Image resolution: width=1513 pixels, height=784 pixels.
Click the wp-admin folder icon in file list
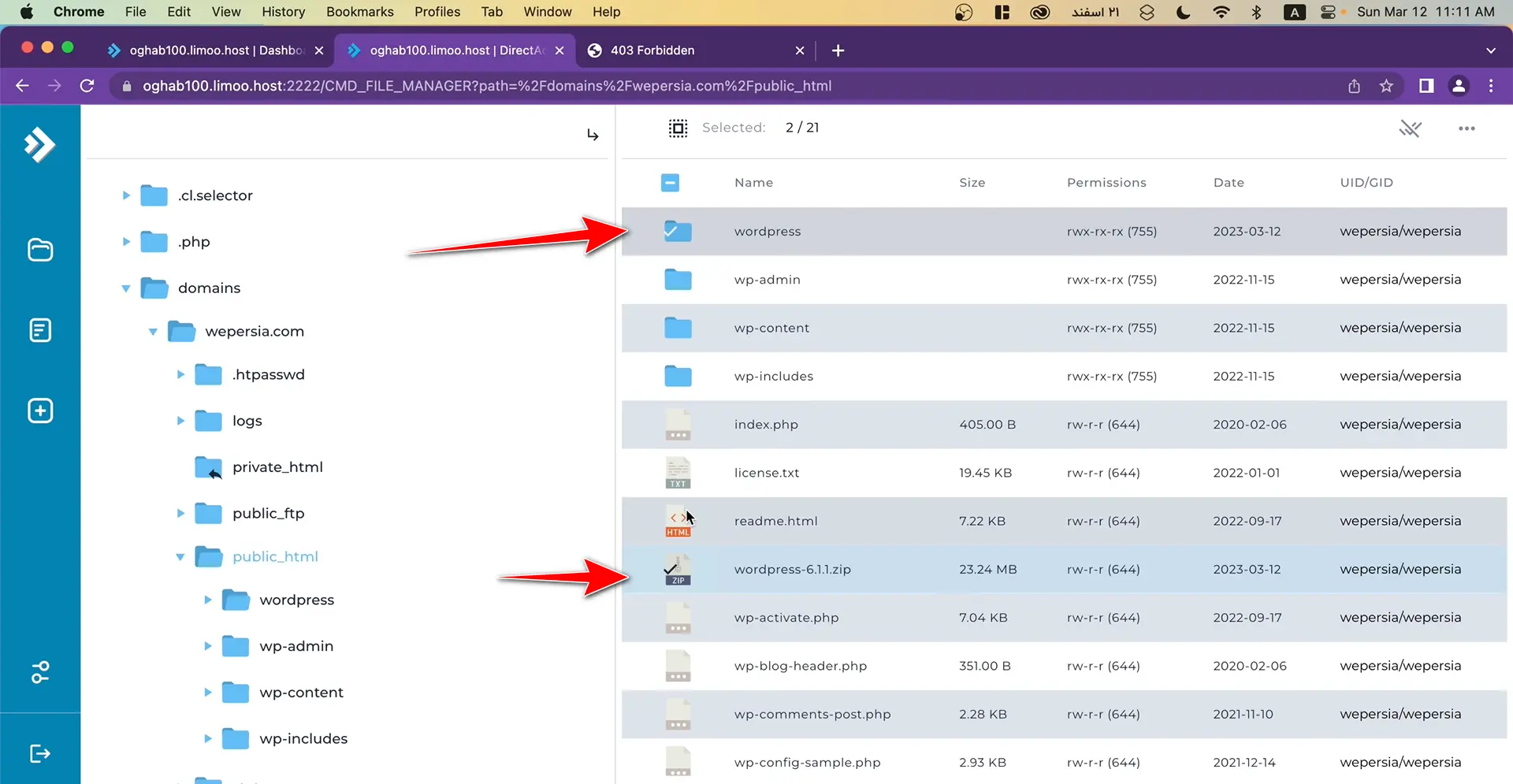tap(678, 280)
